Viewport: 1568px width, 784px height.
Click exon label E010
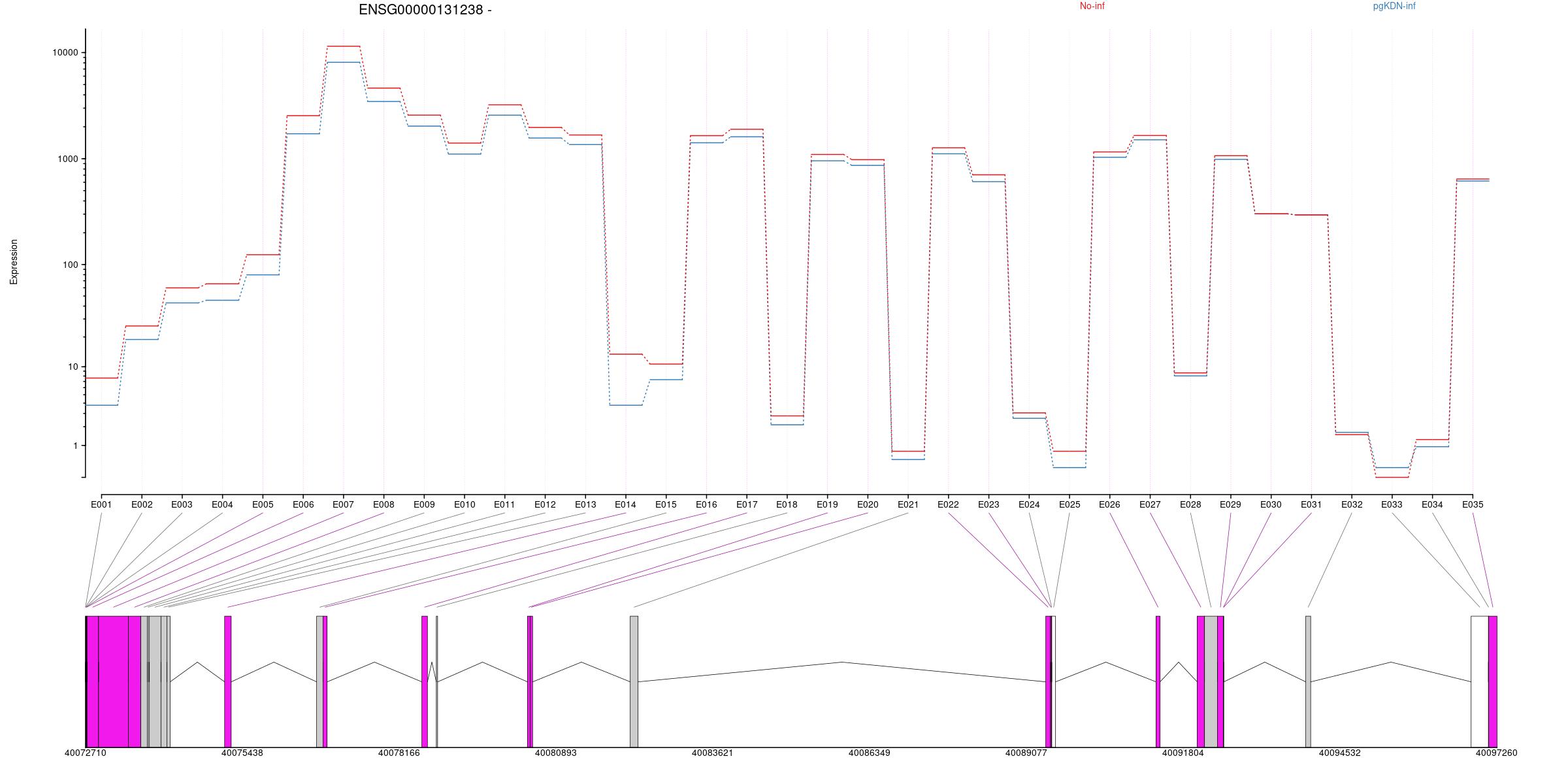tap(465, 504)
